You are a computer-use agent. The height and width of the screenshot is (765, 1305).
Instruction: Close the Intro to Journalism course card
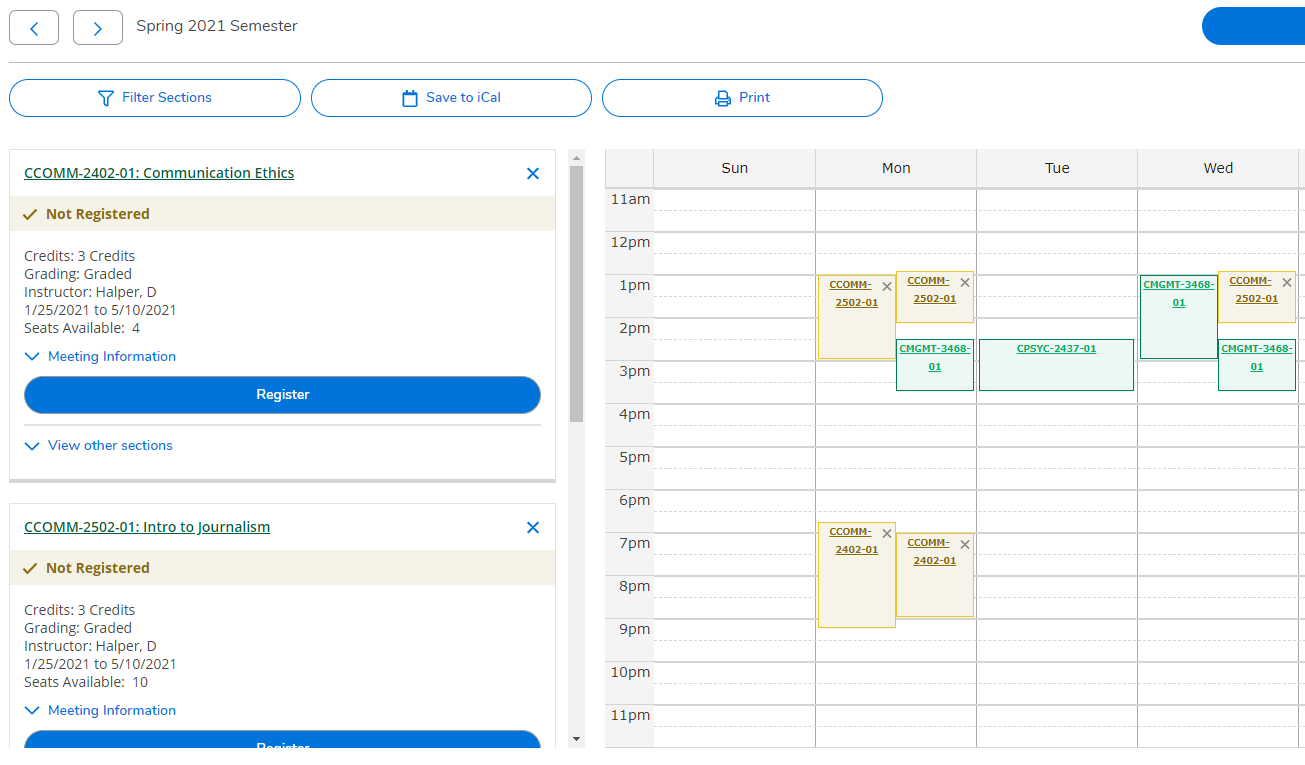coord(532,527)
